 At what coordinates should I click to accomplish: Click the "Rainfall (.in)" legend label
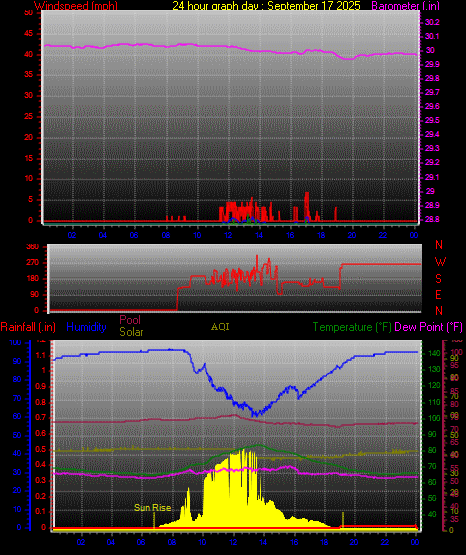pos(28,327)
